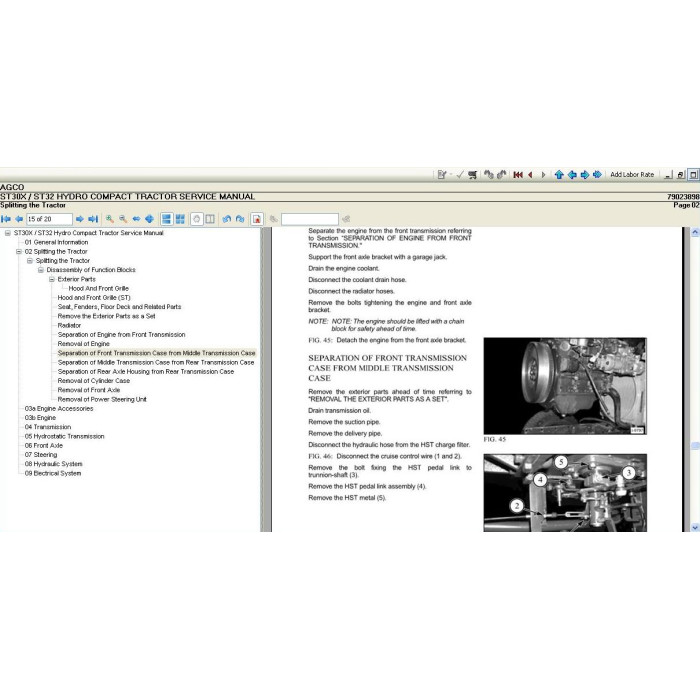Open 08 Hydraulic System chapter
The width and height of the screenshot is (700, 700).
pyautogui.click(x=54, y=464)
